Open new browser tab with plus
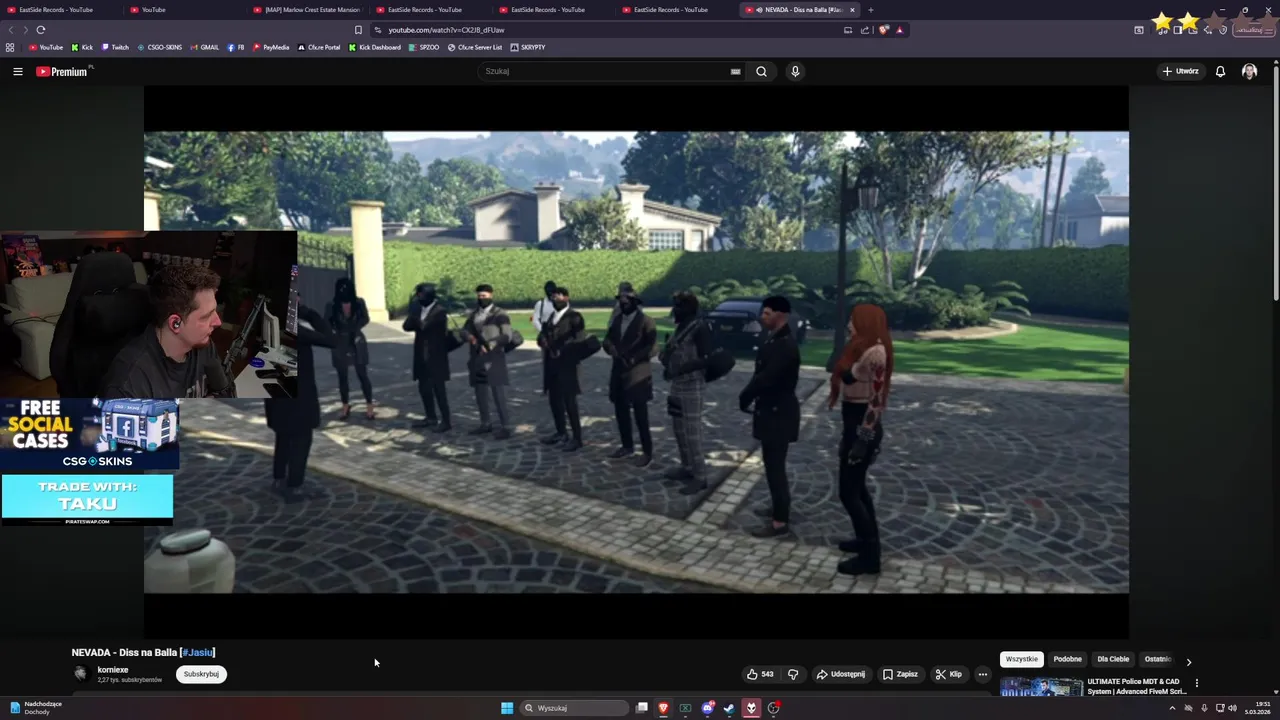The height and width of the screenshot is (720, 1280). 870,10
